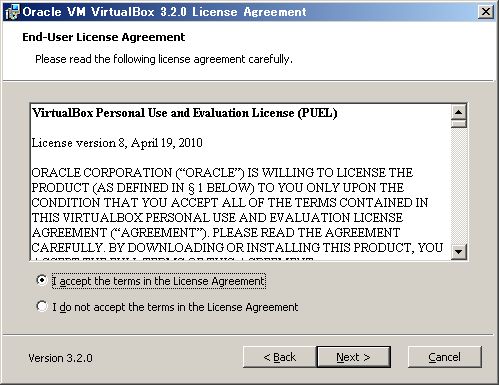Click the "License version 8, April 19, 2010" line
The image size is (499, 385).
coord(117,143)
